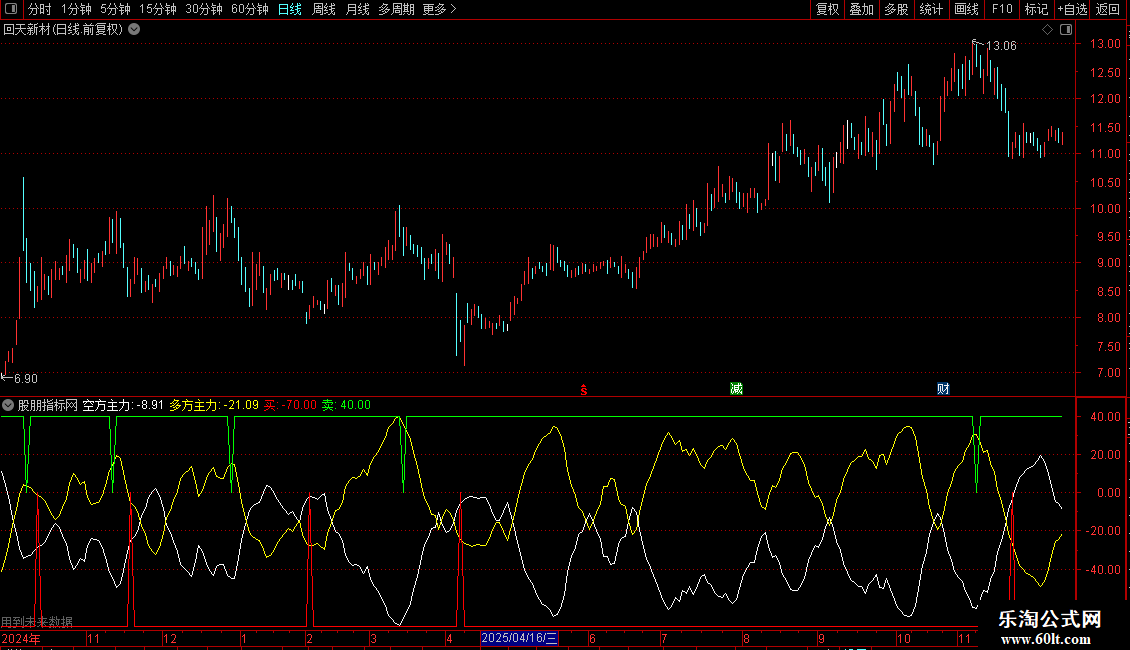Select the 日线 daily period tab

[290, 9]
